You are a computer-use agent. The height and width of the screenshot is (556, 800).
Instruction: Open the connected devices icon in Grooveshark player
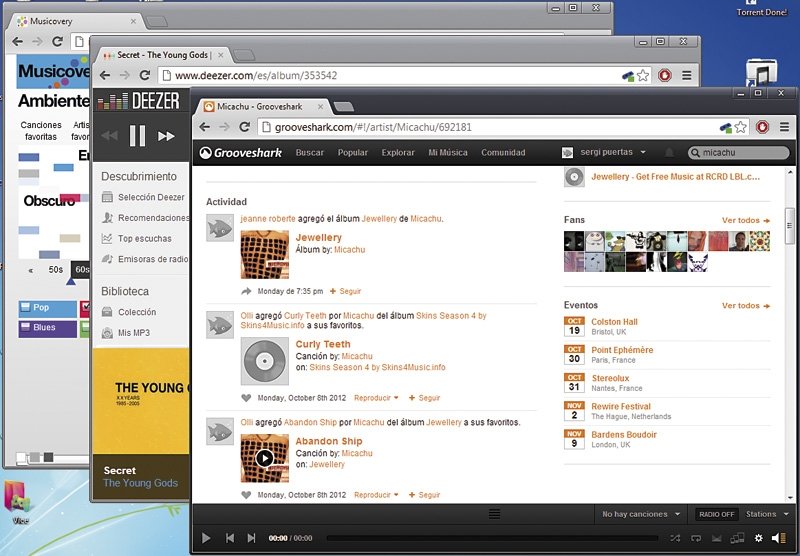[x=738, y=538]
